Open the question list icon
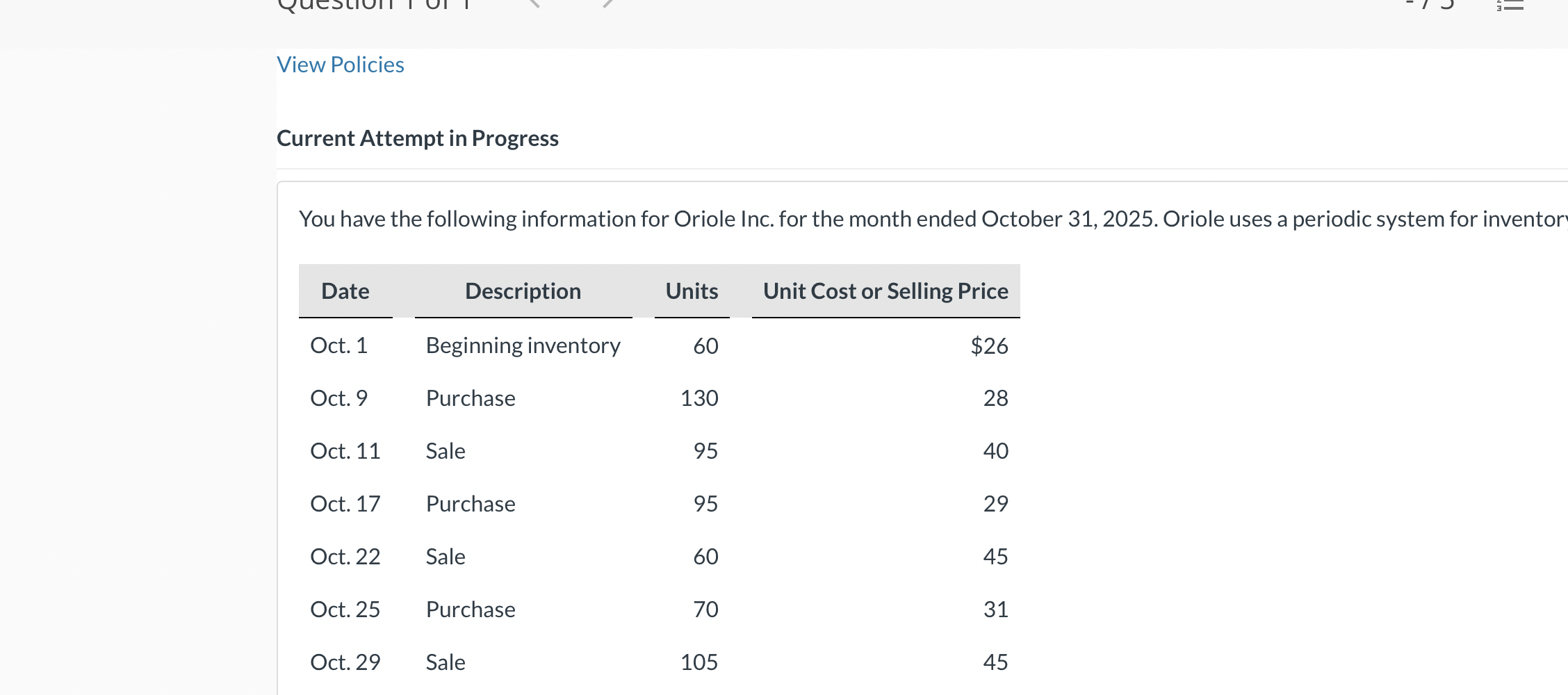 1510,4
